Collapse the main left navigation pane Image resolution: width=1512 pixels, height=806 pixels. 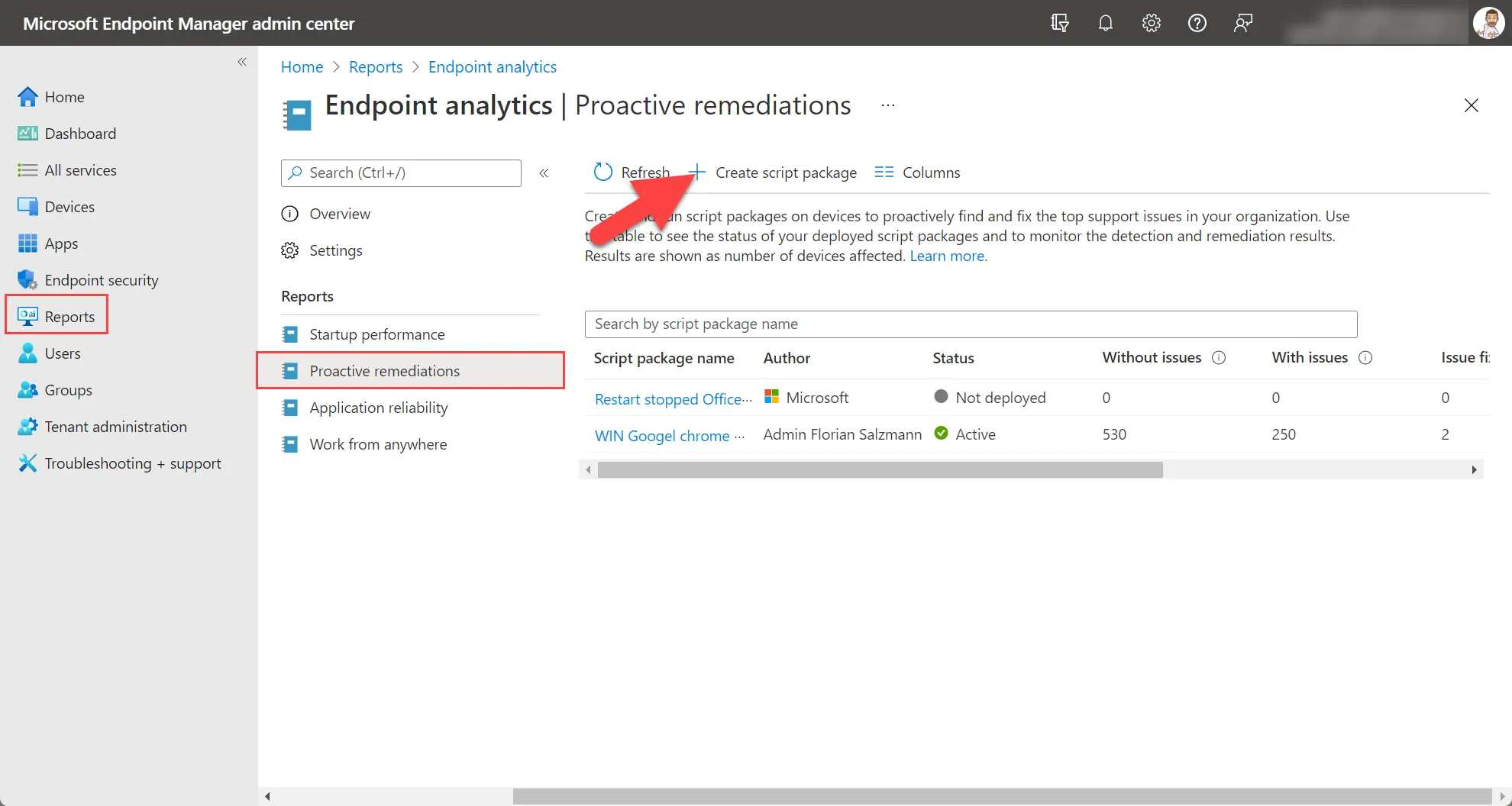(x=242, y=62)
